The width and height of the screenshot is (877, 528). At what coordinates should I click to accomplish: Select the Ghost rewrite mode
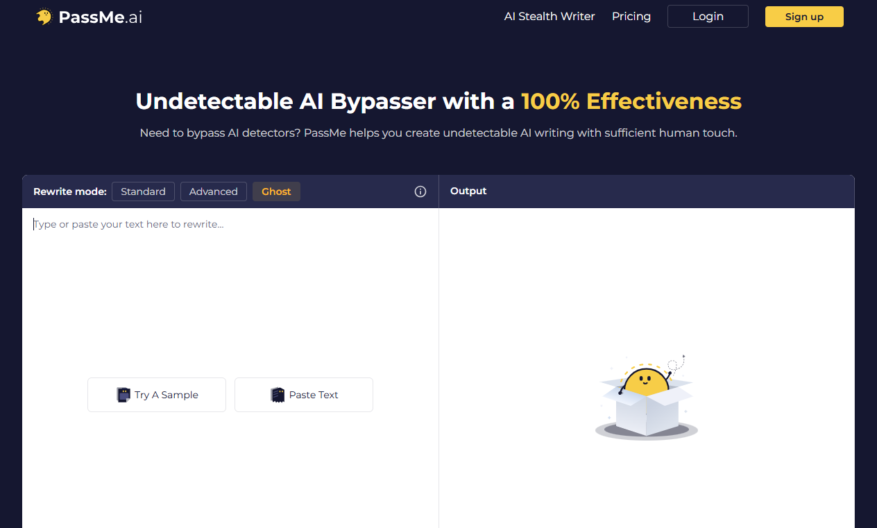[x=276, y=191]
